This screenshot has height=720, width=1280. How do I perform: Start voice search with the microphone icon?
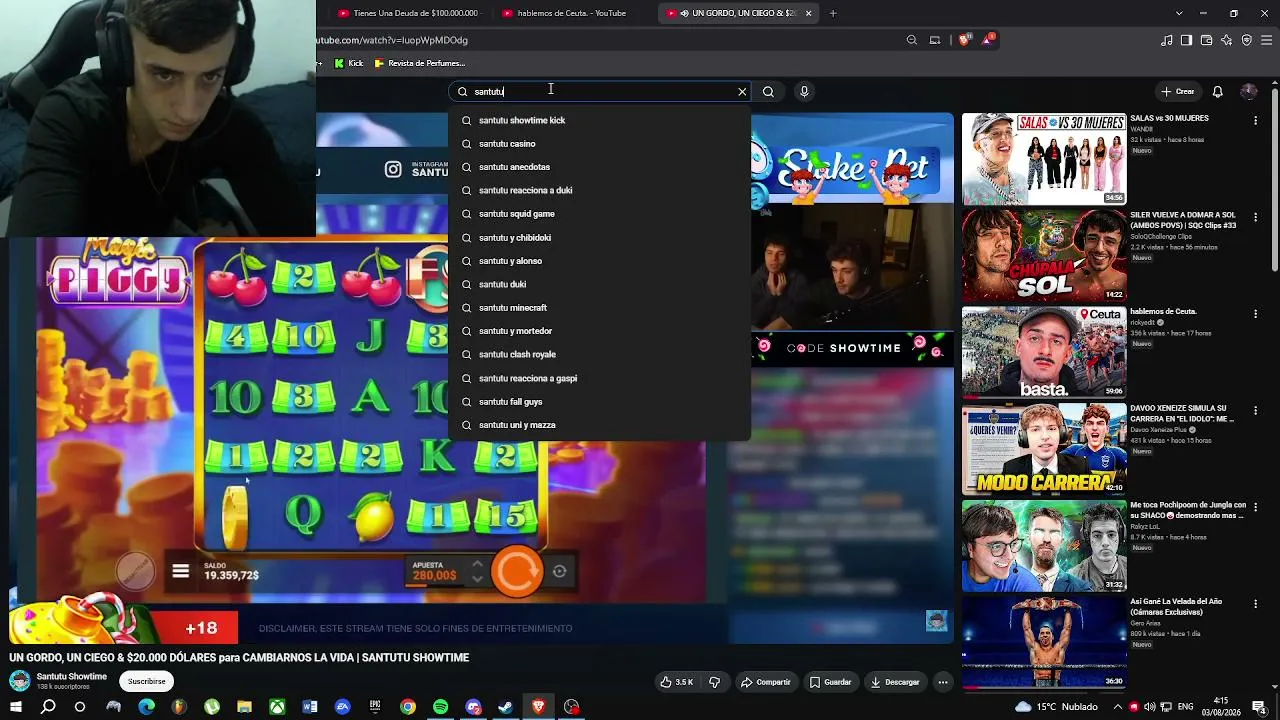[804, 92]
